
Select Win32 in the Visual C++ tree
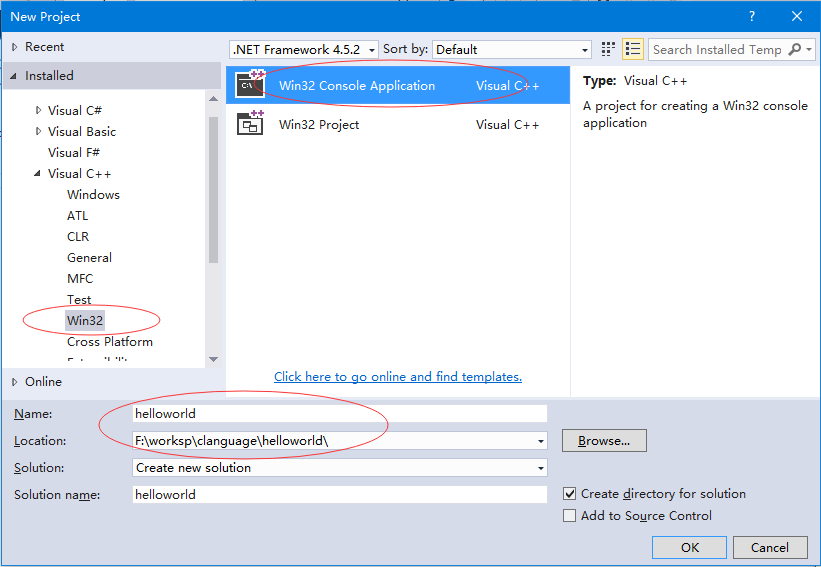(85, 321)
